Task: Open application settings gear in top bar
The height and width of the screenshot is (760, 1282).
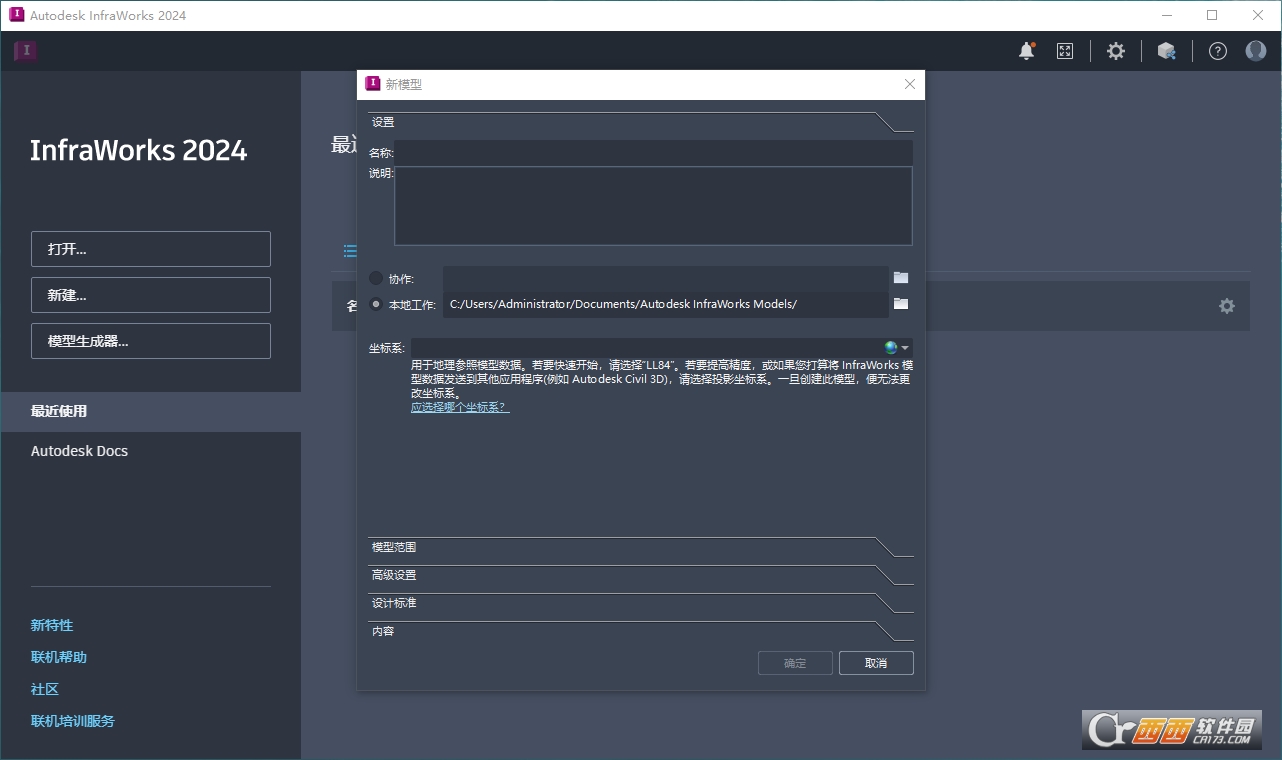Action: (1116, 51)
